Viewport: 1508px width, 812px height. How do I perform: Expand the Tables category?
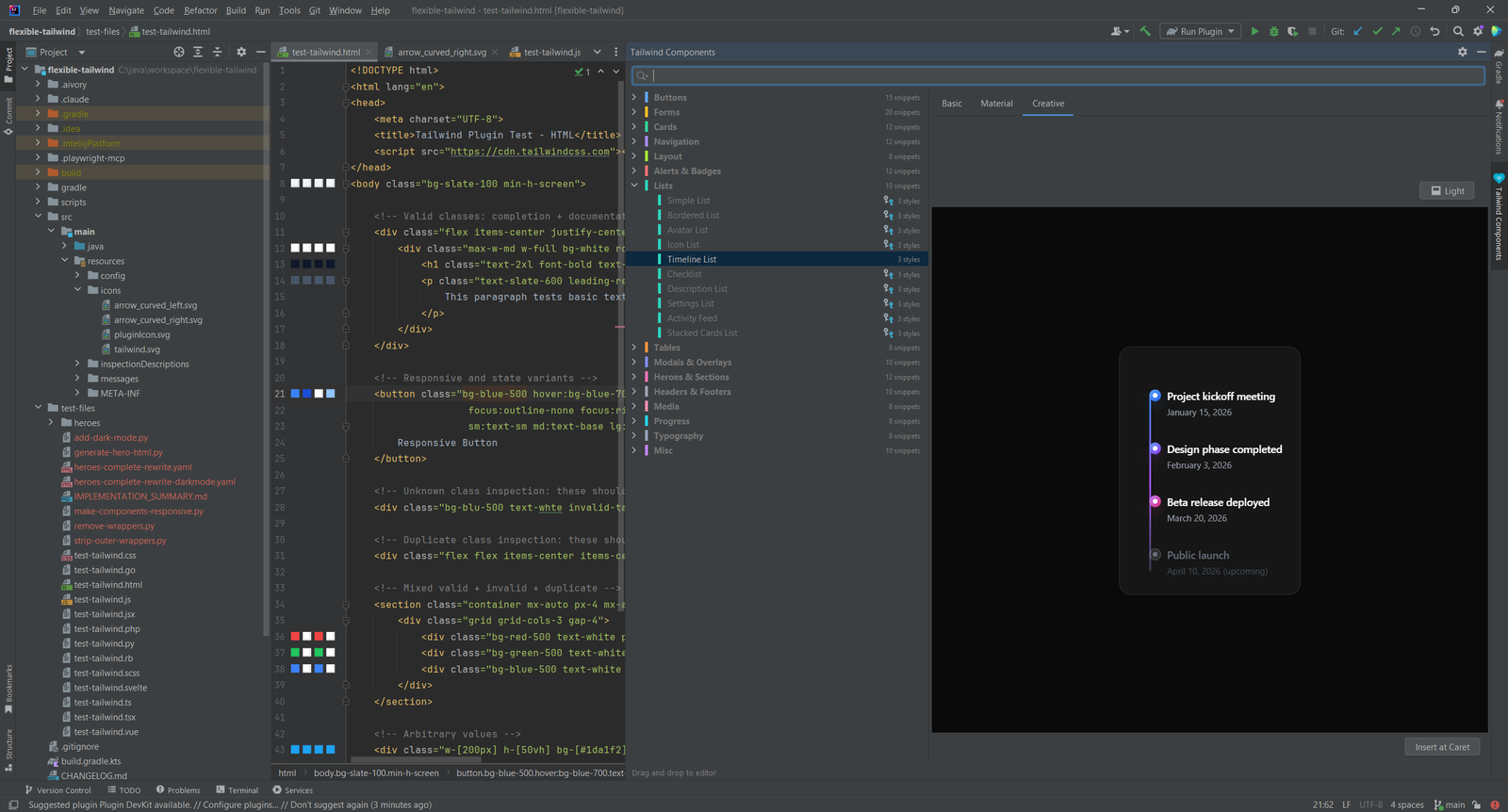(634, 348)
